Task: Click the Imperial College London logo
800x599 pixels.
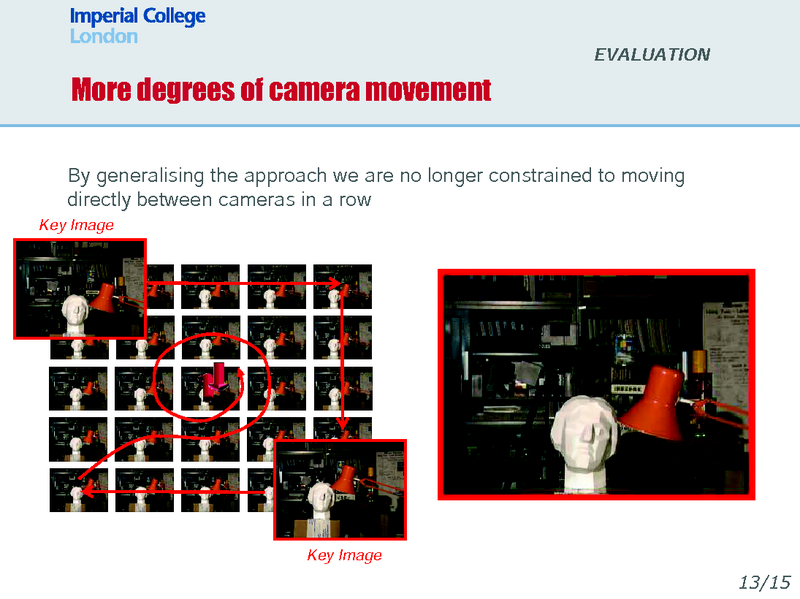Action: coord(137,26)
